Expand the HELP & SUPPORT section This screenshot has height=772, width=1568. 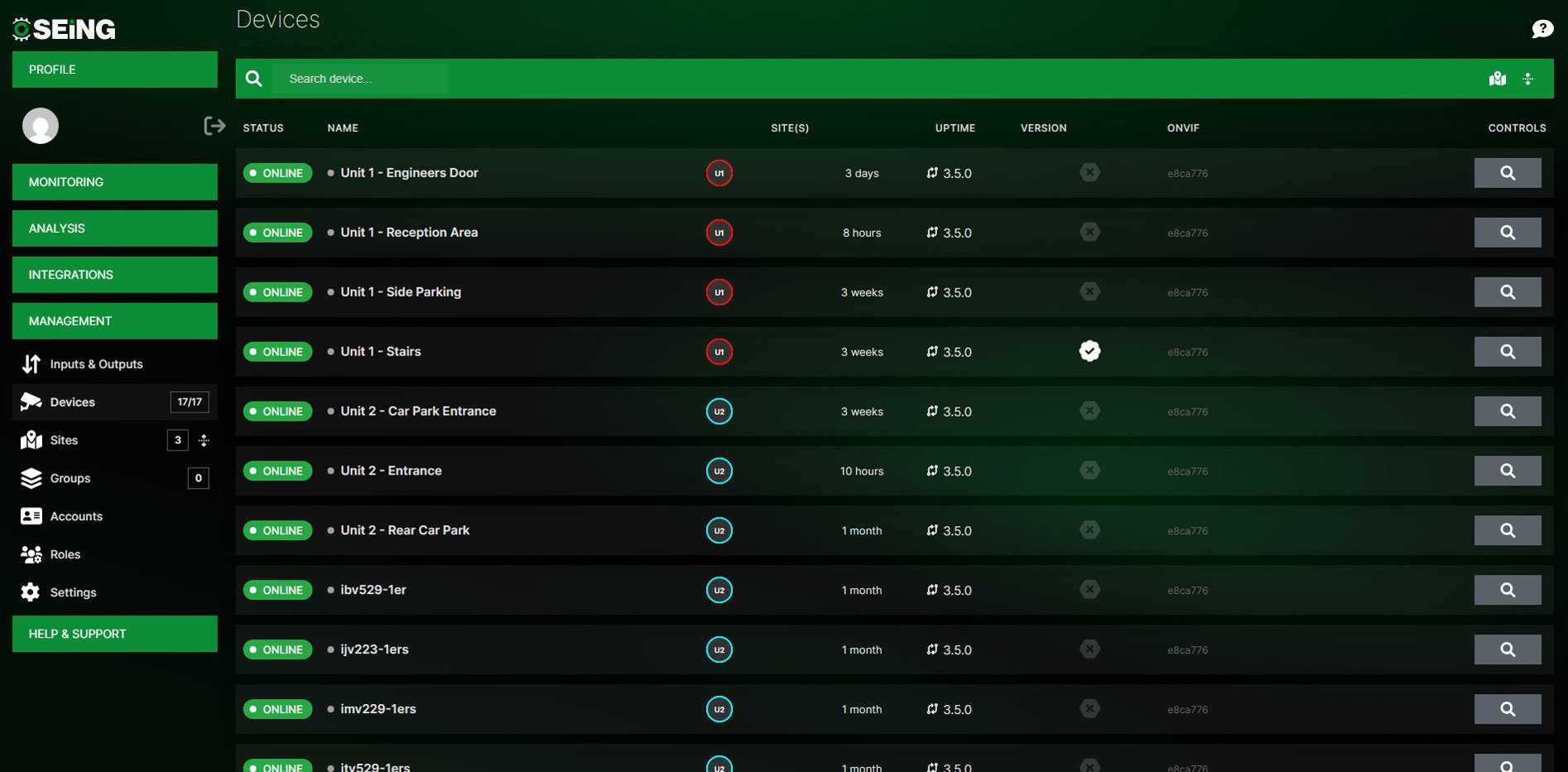pyautogui.click(x=115, y=634)
